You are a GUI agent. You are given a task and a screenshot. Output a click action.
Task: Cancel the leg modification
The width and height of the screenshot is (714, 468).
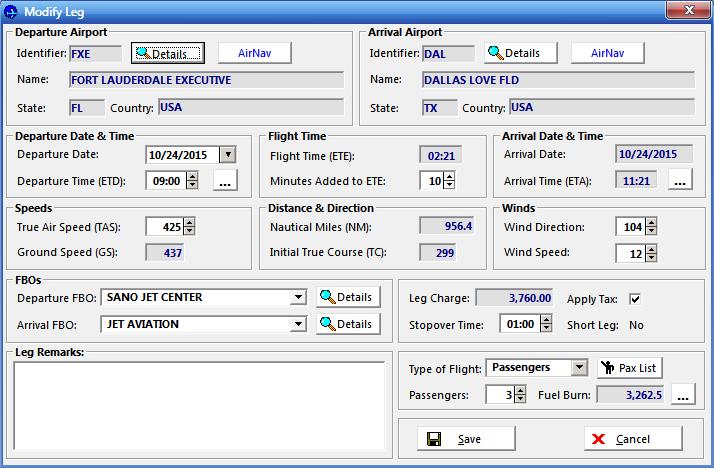tap(632, 439)
